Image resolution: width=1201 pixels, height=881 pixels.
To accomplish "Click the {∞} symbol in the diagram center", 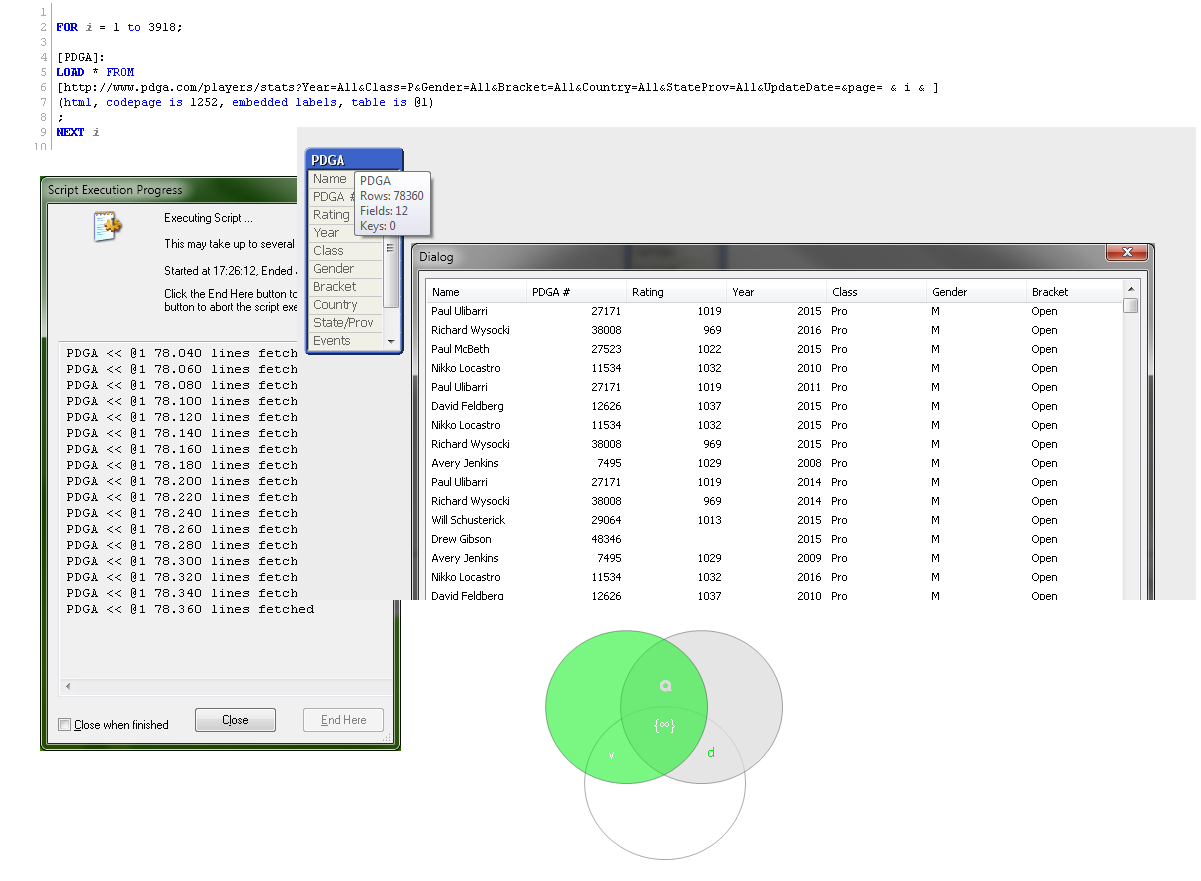I will click(664, 725).
